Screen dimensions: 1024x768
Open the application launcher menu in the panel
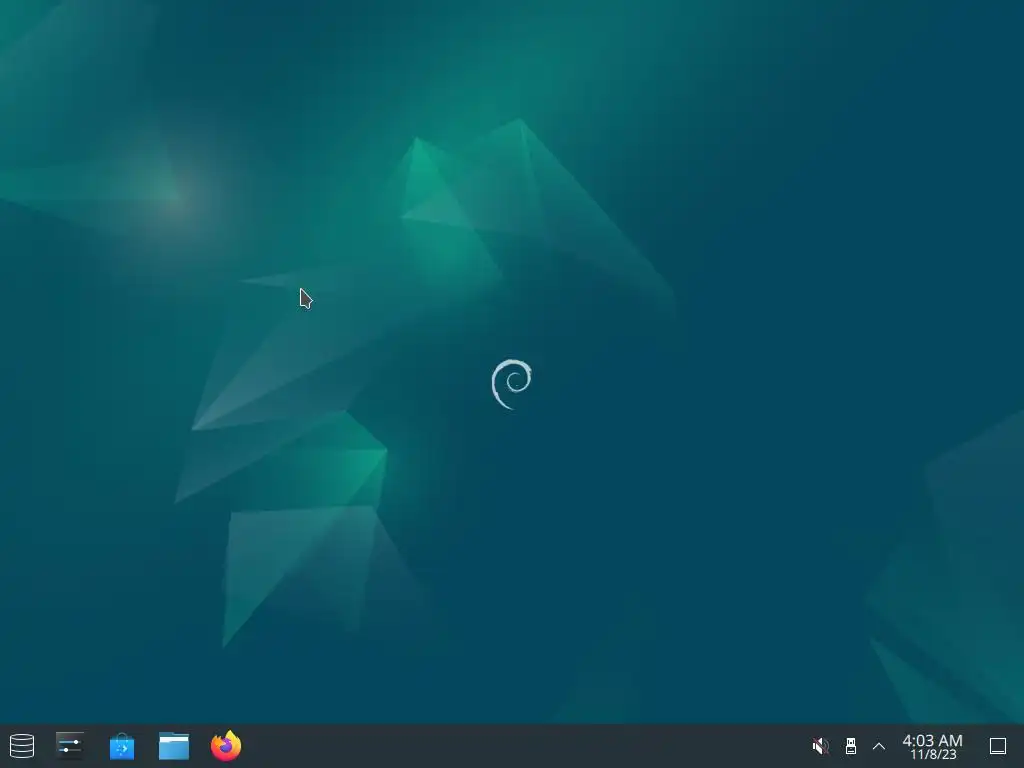[22, 746]
